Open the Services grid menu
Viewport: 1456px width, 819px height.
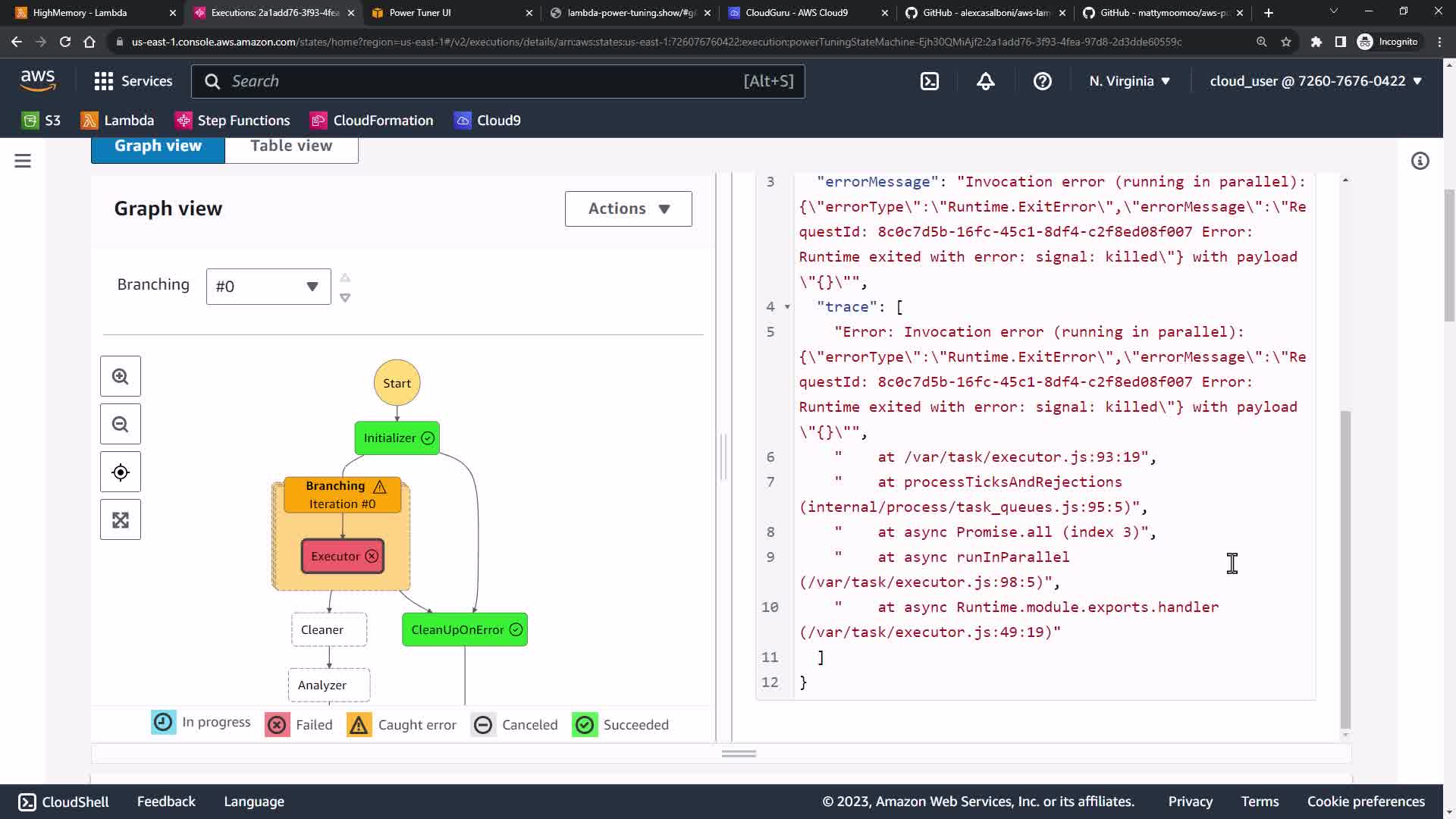pos(133,81)
